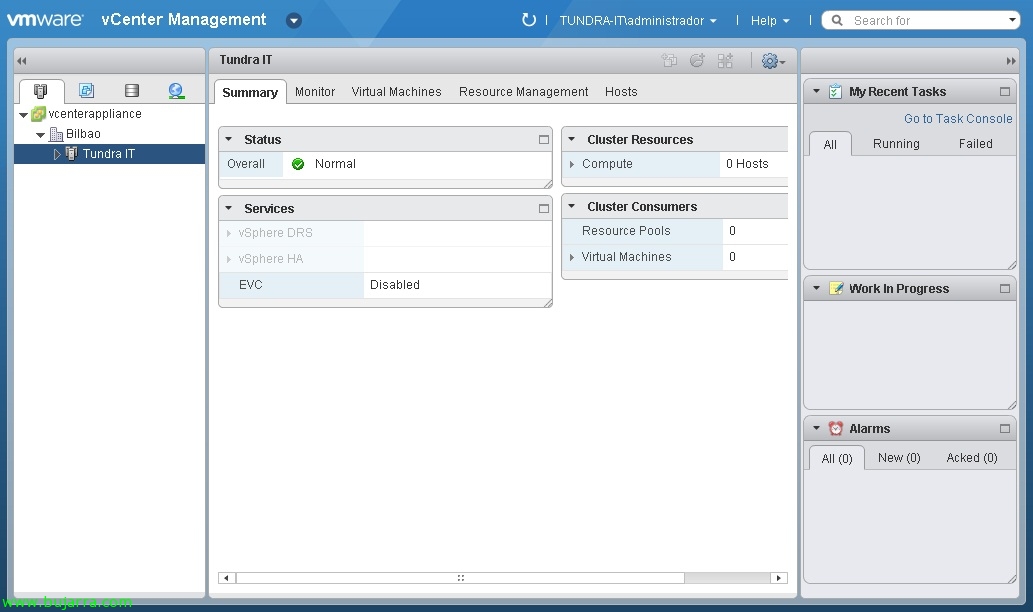Maximize the Alarms panel
Viewport: 1033px width, 612px height.
tap(1005, 429)
